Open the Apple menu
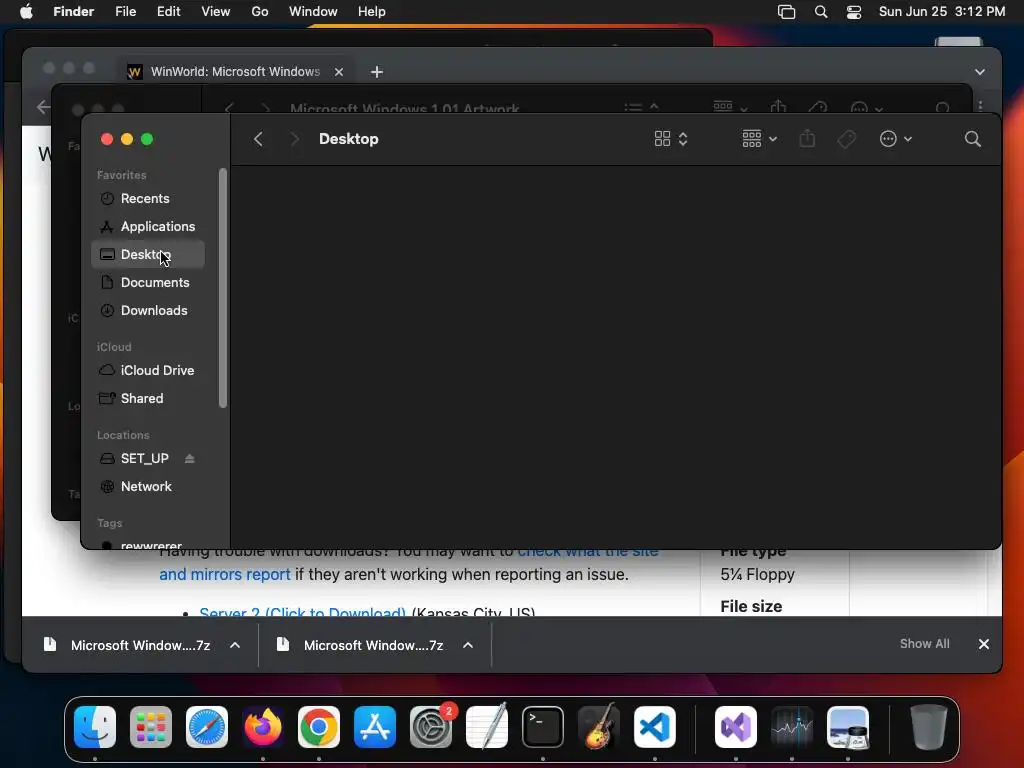The width and height of the screenshot is (1024, 768). 26,12
